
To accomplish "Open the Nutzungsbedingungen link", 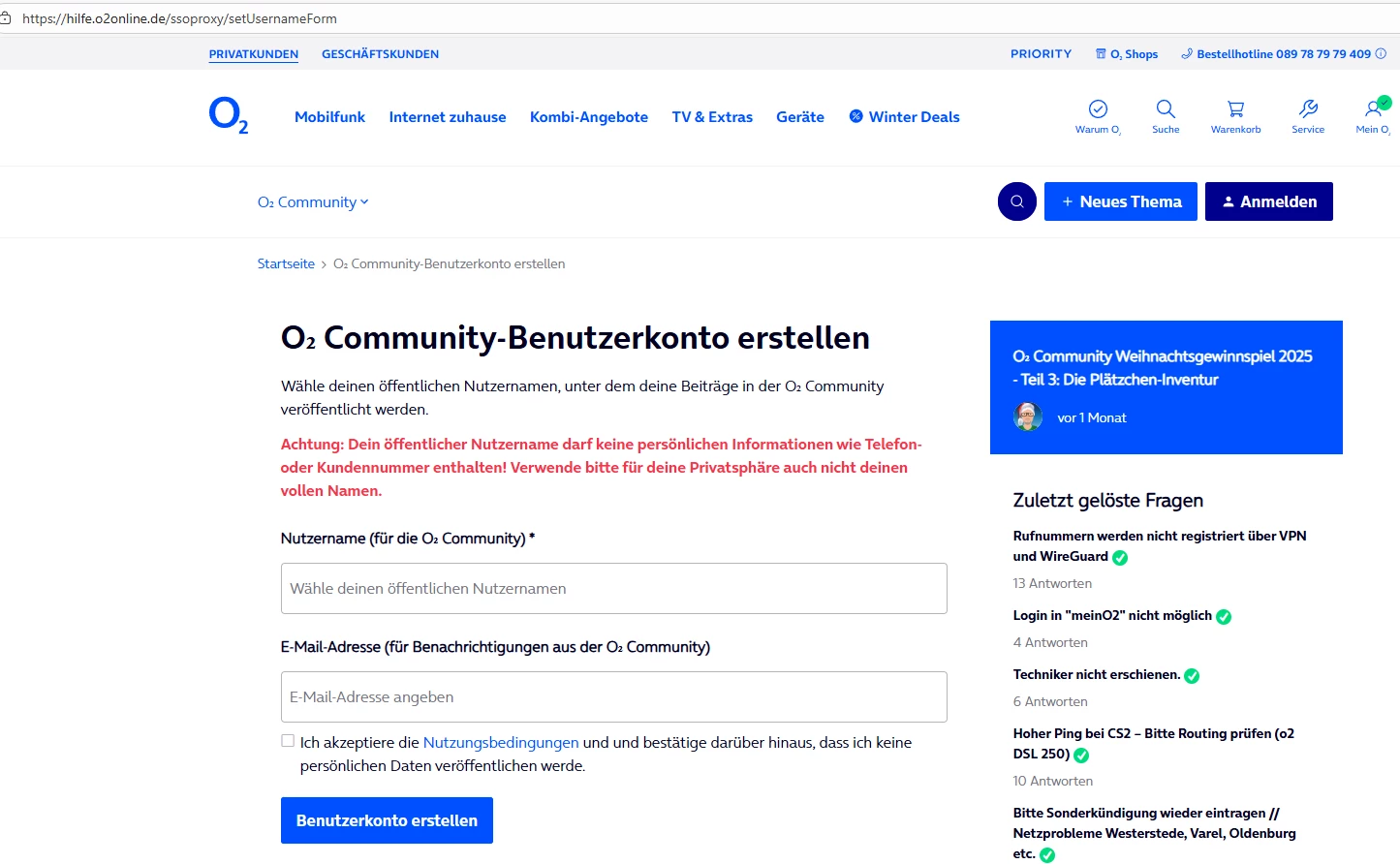I will click(x=501, y=743).
